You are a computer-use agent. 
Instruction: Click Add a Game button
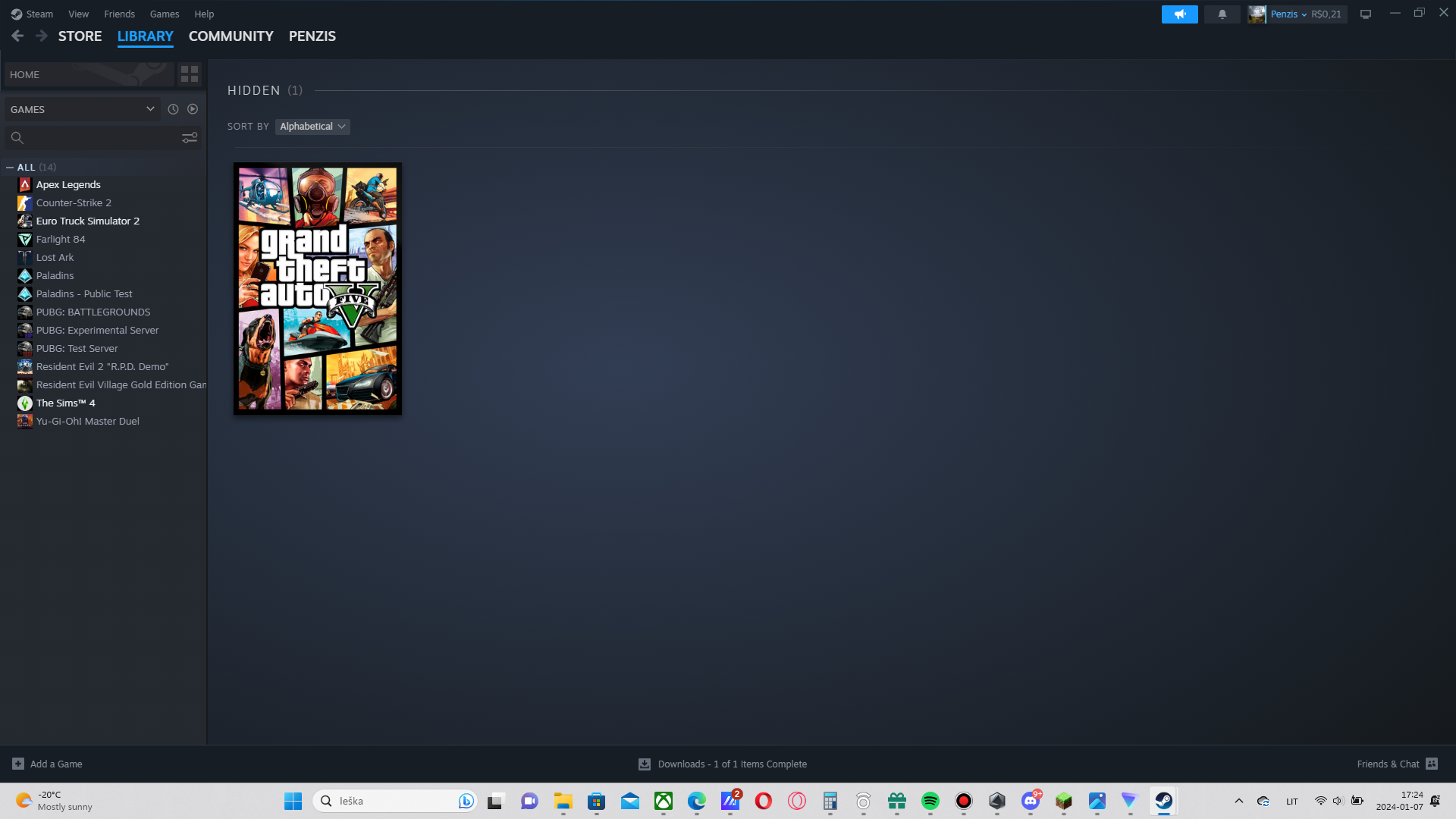pos(48,764)
